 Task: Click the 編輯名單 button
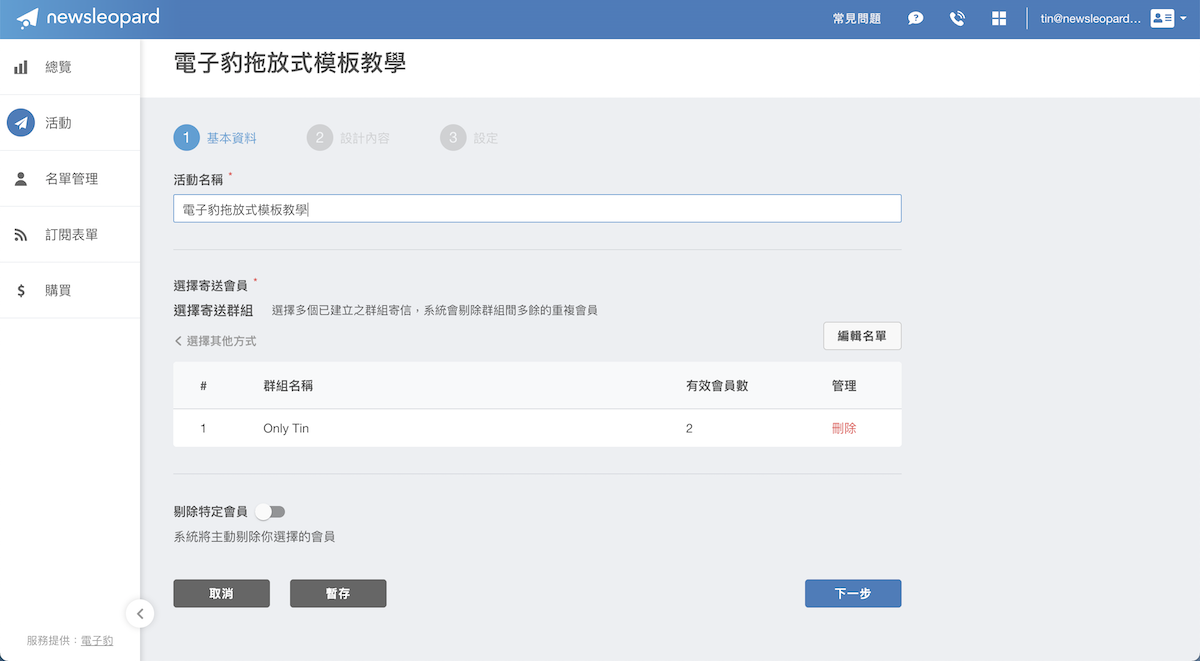(x=862, y=336)
